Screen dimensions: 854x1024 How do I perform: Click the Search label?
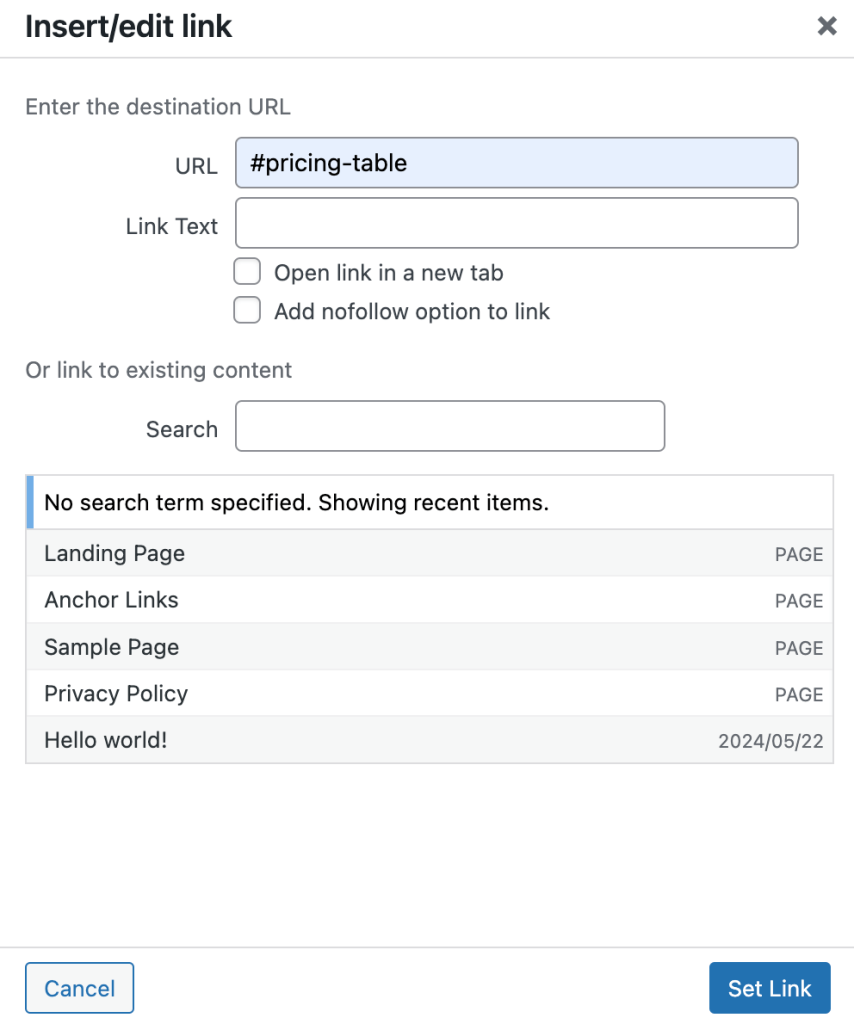(x=181, y=429)
